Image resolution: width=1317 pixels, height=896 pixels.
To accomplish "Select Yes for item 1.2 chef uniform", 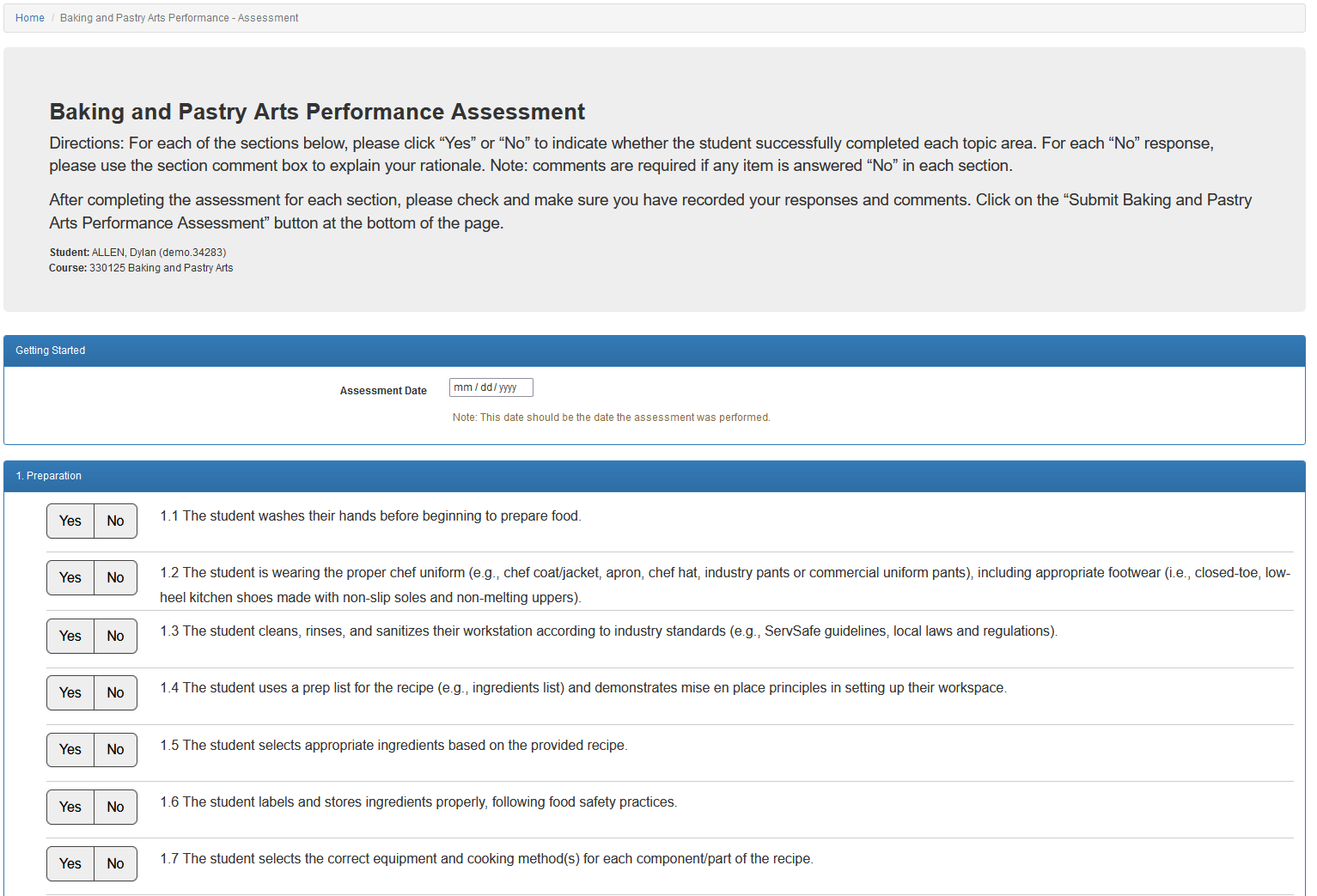I will click(70, 577).
